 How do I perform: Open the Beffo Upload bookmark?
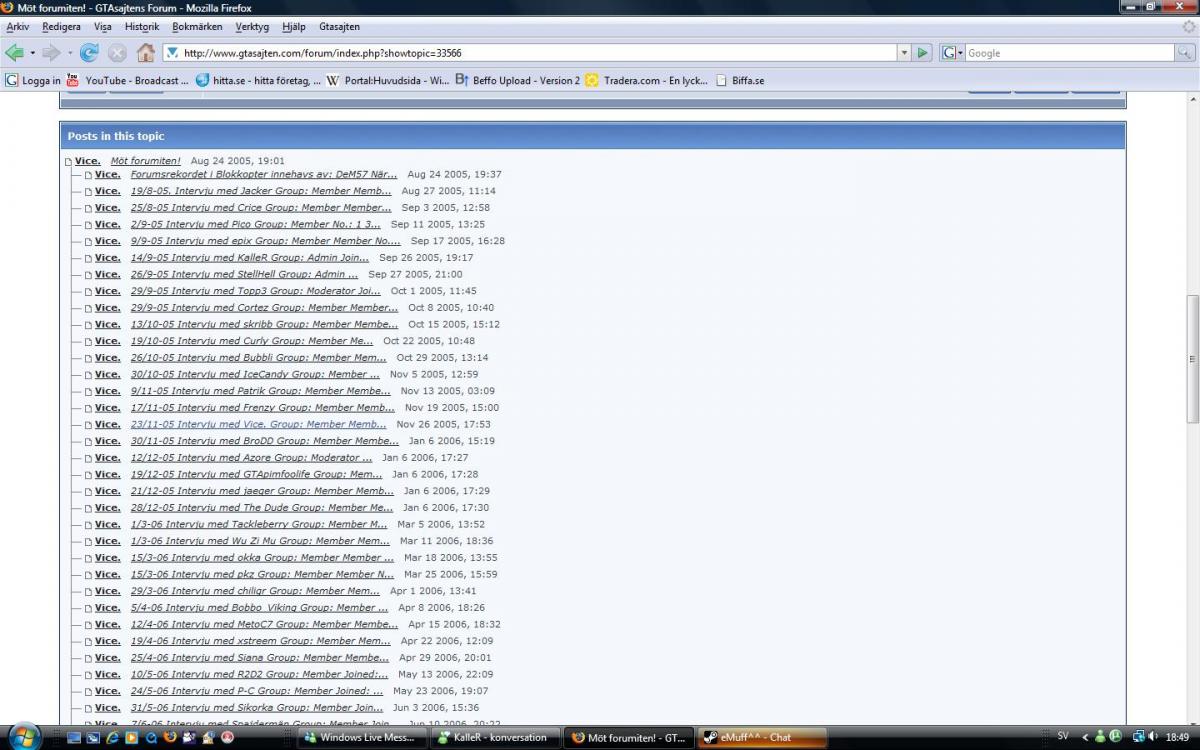pyautogui.click(x=517, y=80)
